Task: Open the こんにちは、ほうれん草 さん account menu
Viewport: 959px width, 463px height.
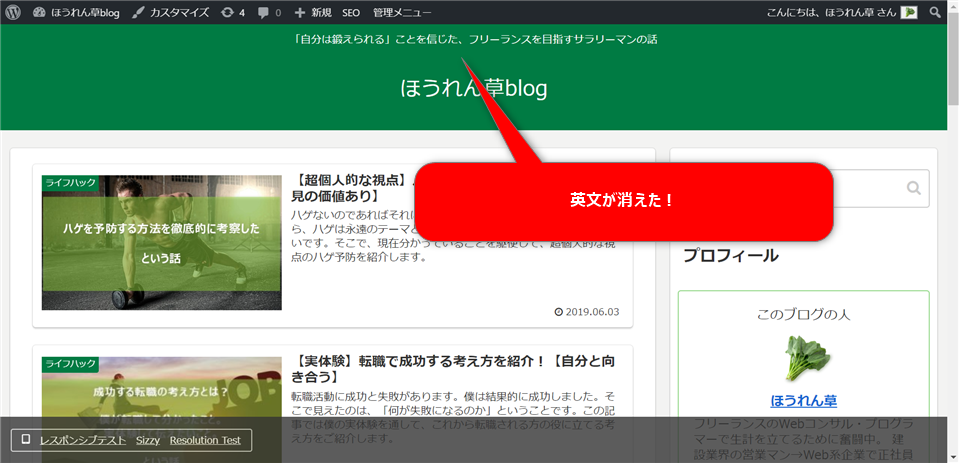Action: click(842, 12)
